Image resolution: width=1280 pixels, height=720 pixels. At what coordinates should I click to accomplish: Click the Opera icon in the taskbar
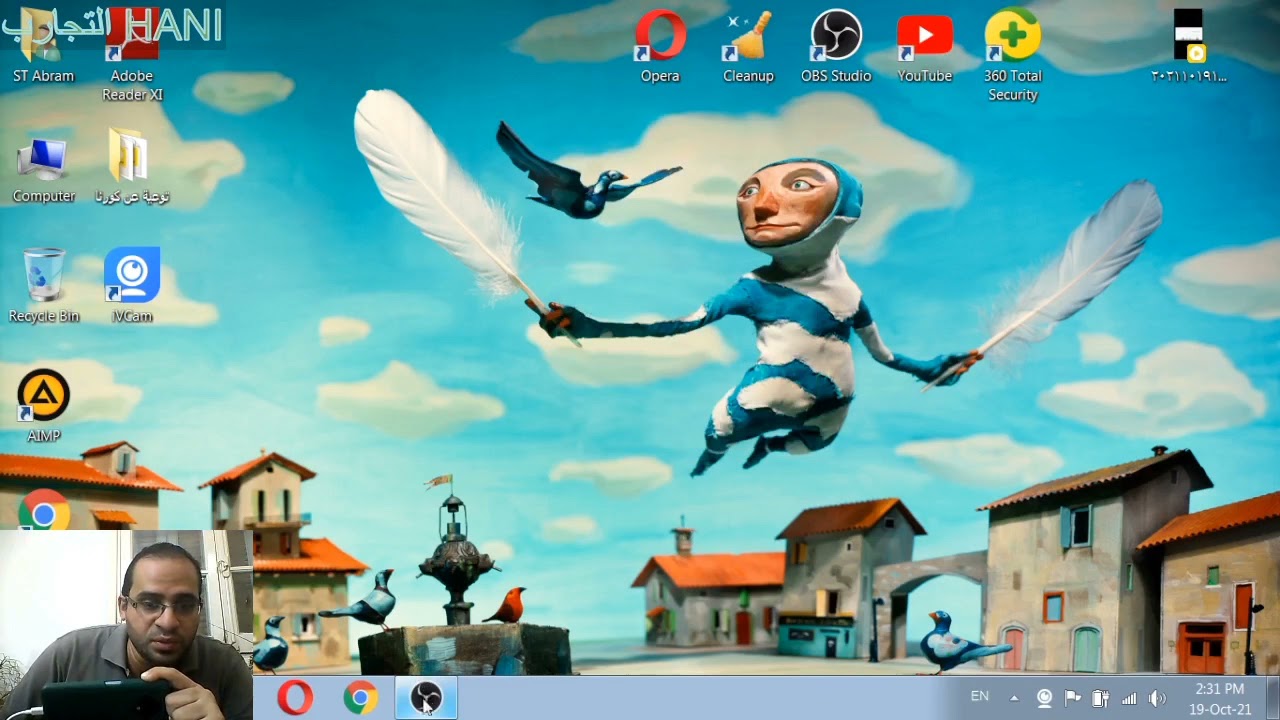294,697
